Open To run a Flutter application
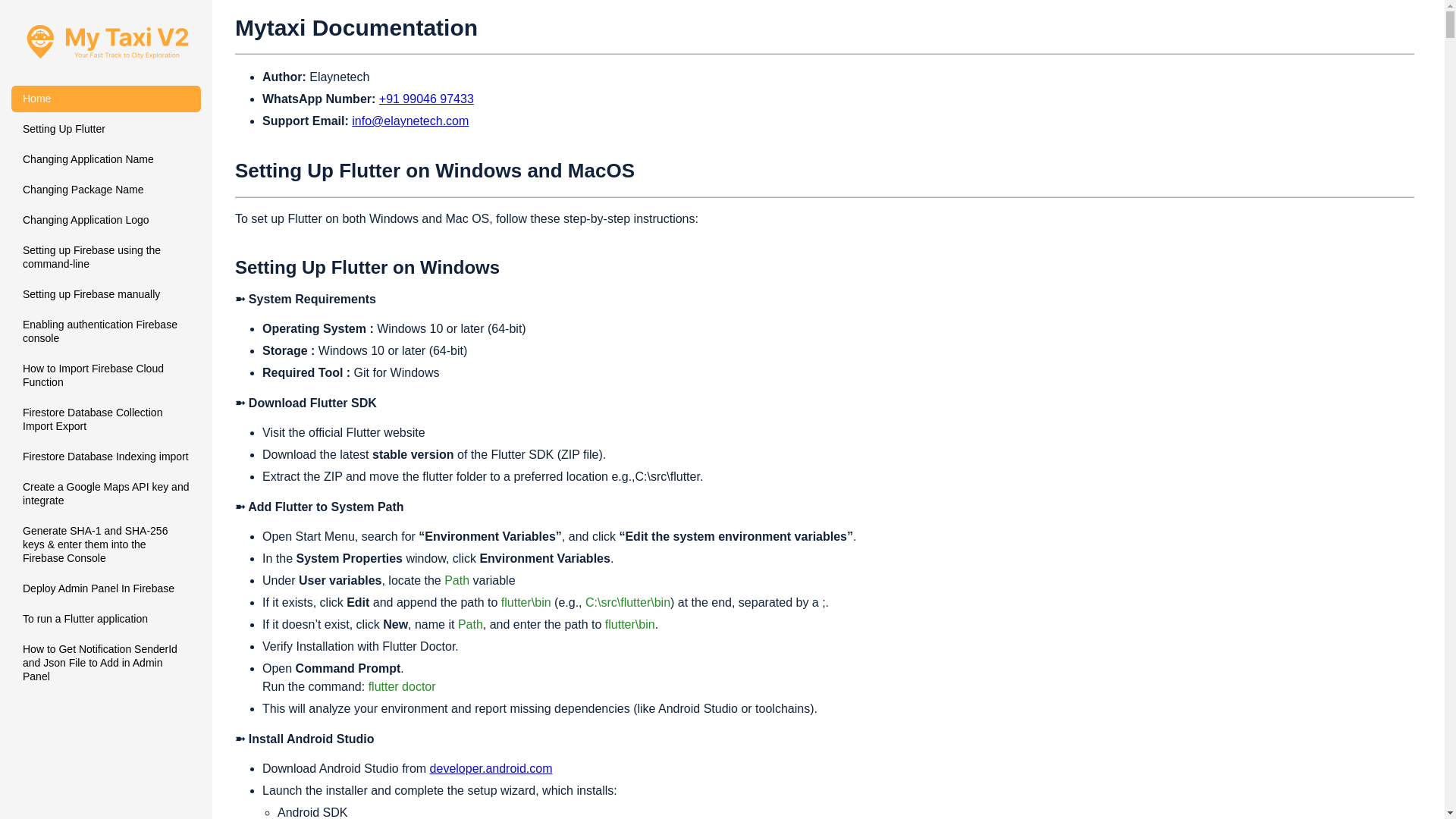1456x819 pixels. tap(106, 619)
